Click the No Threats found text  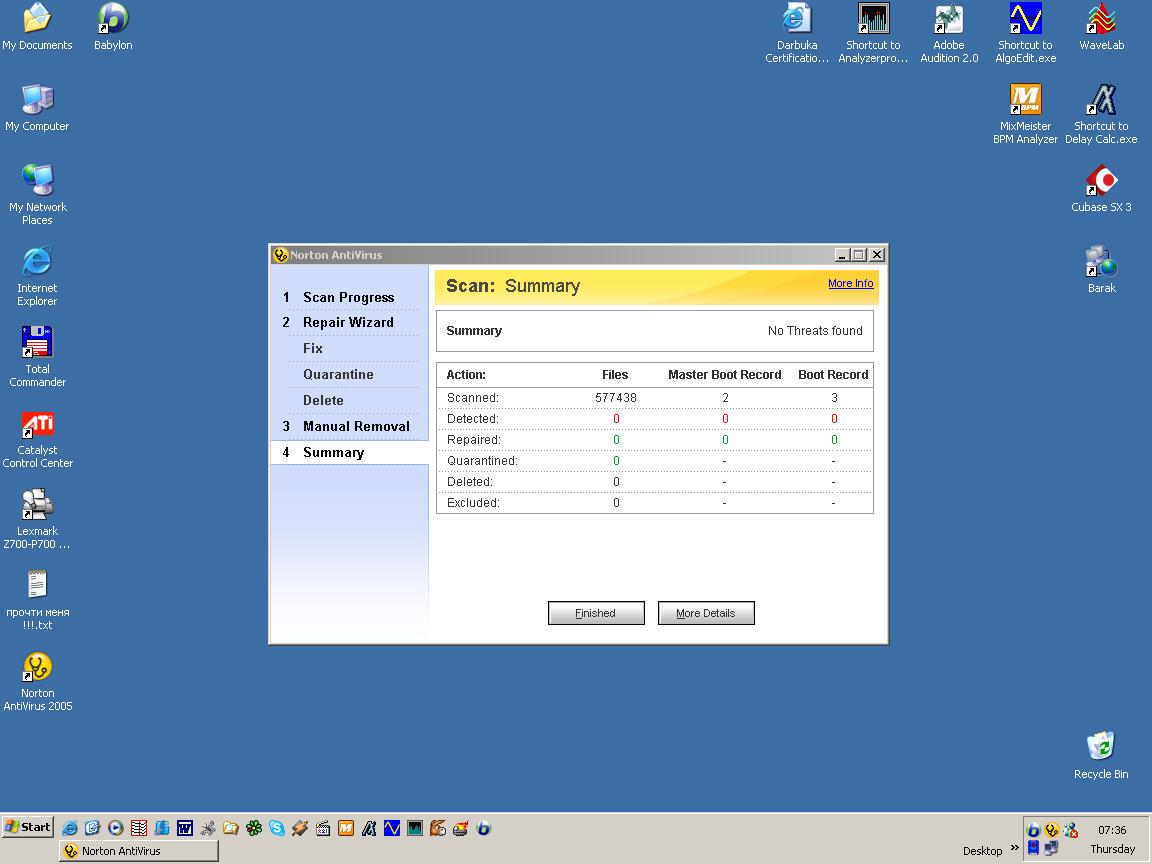[815, 331]
